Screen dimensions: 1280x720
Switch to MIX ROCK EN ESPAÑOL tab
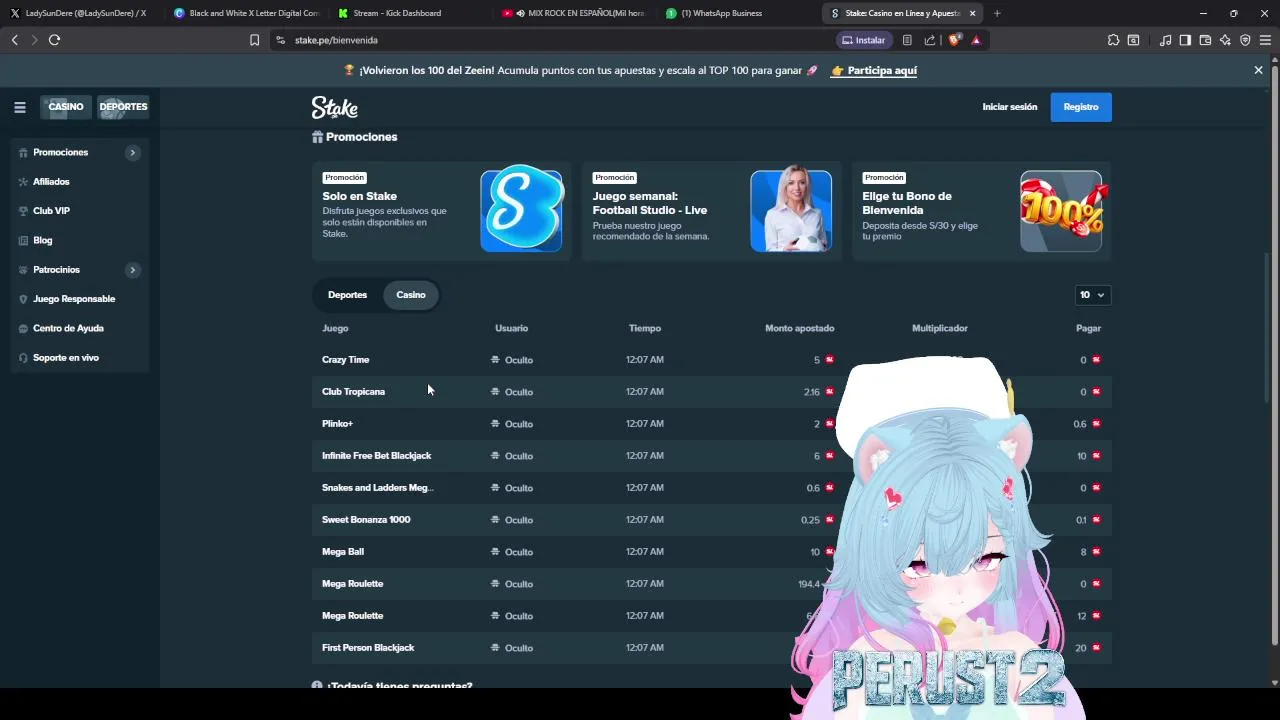[x=575, y=13]
